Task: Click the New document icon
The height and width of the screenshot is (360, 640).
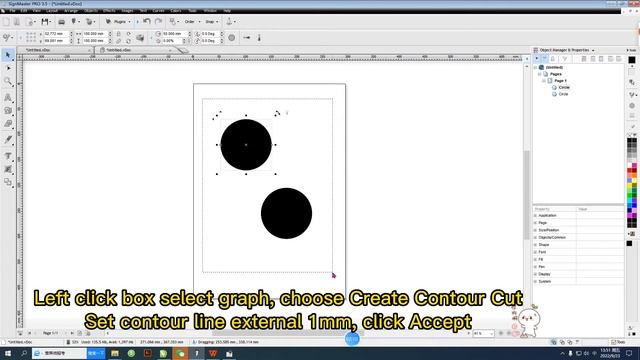Action: (x=6, y=22)
